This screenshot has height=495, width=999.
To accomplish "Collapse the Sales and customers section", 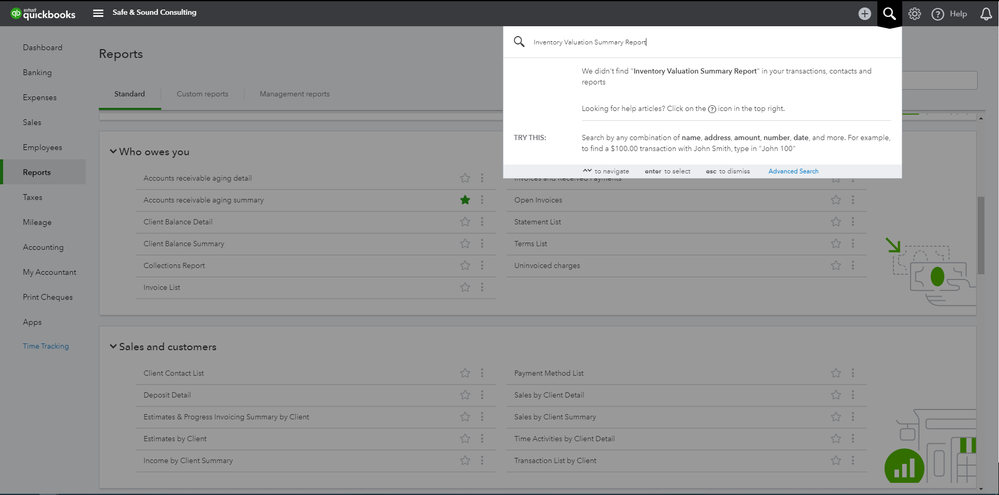I will tap(113, 347).
